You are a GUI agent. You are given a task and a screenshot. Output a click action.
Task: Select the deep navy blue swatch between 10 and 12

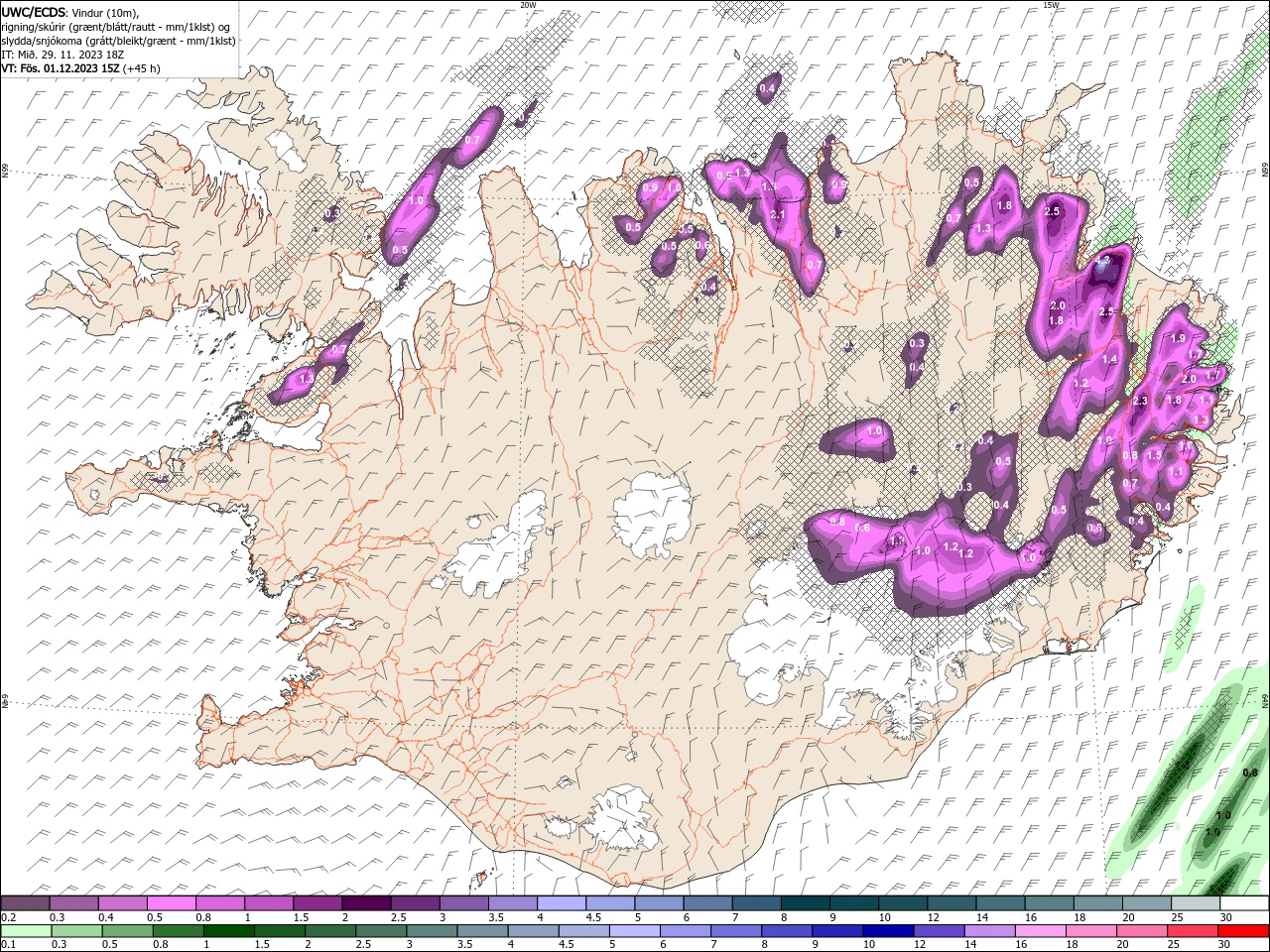point(888,931)
